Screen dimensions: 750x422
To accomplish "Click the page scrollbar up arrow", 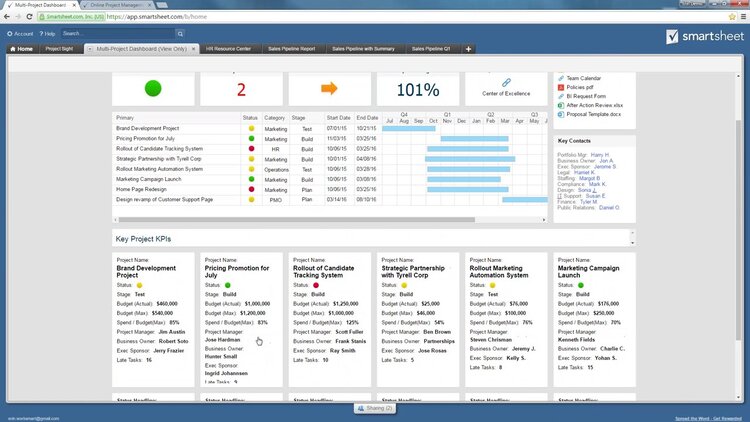I will click(x=738, y=76).
